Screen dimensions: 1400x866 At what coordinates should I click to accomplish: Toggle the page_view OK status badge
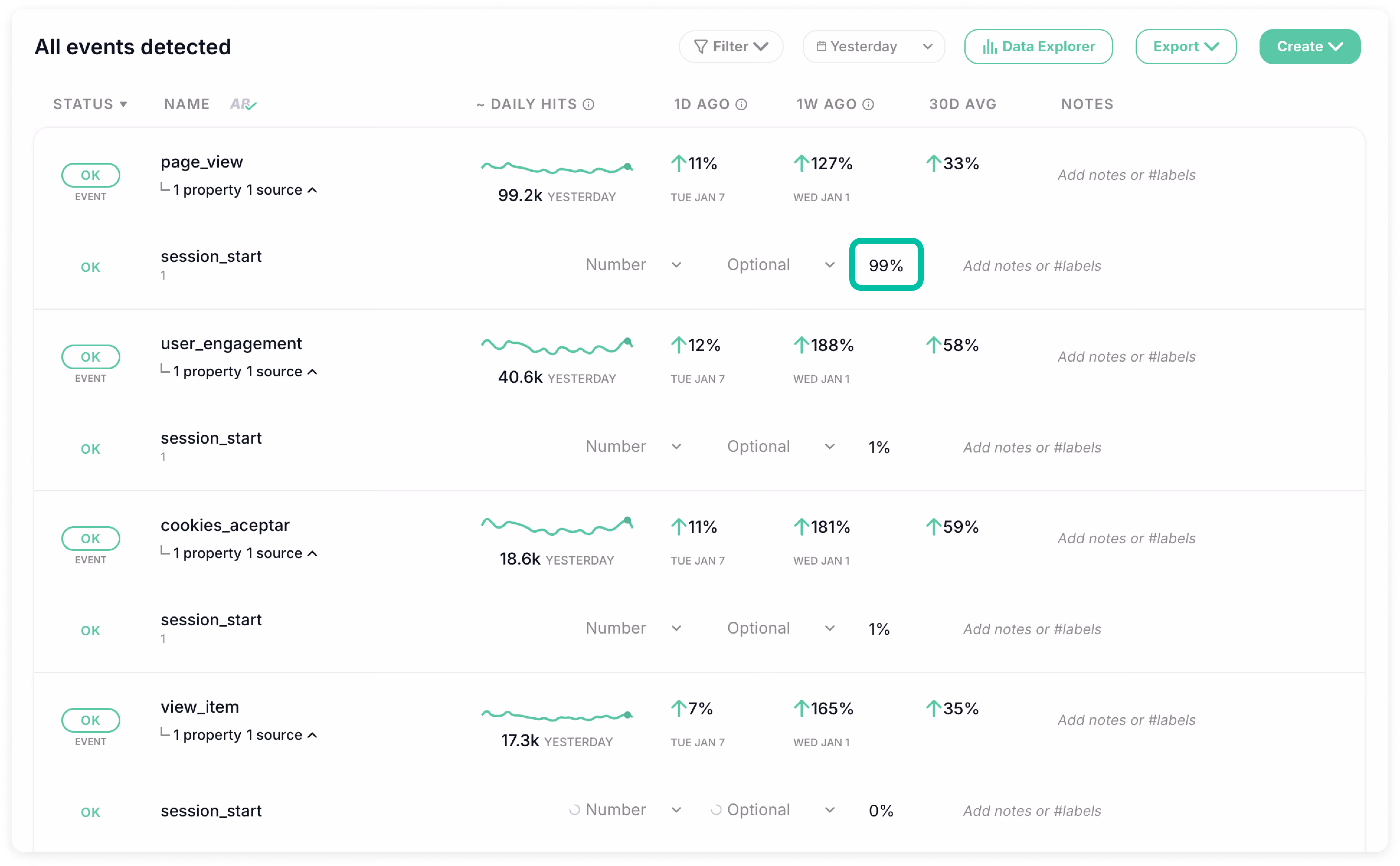point(91,175)
